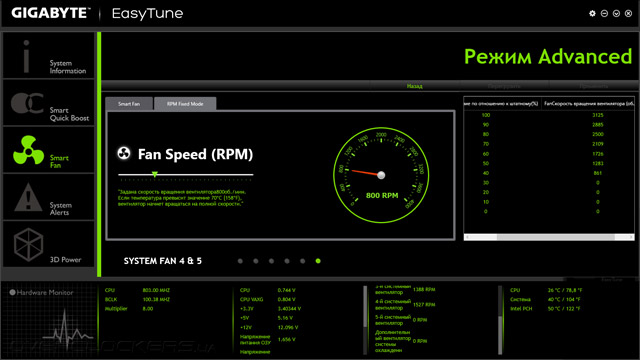The image size is (640, 360).
Task: Select the first fan page dot
Action: coord(240,261)
